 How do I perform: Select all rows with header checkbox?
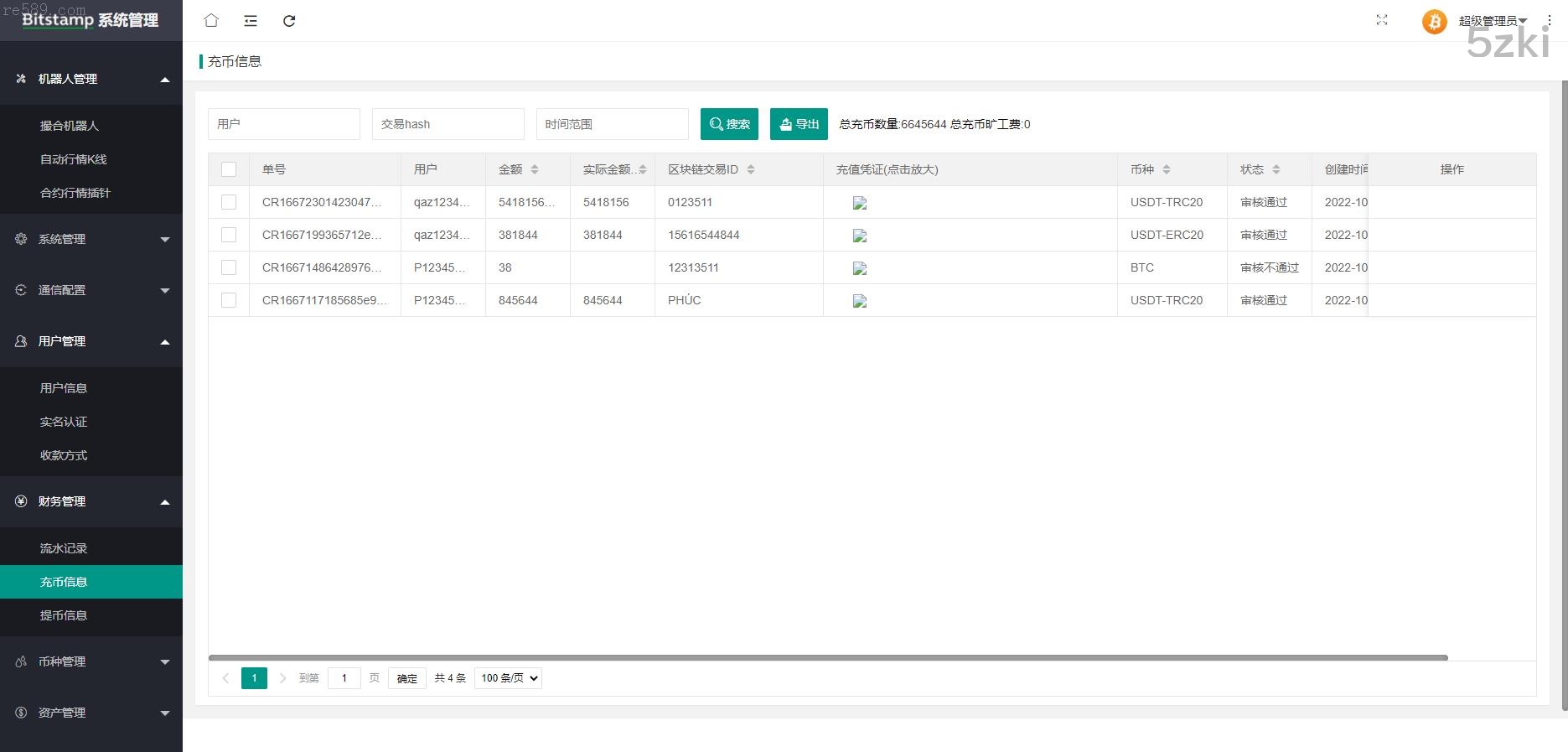pyautogui.click(x=229, y=169)
